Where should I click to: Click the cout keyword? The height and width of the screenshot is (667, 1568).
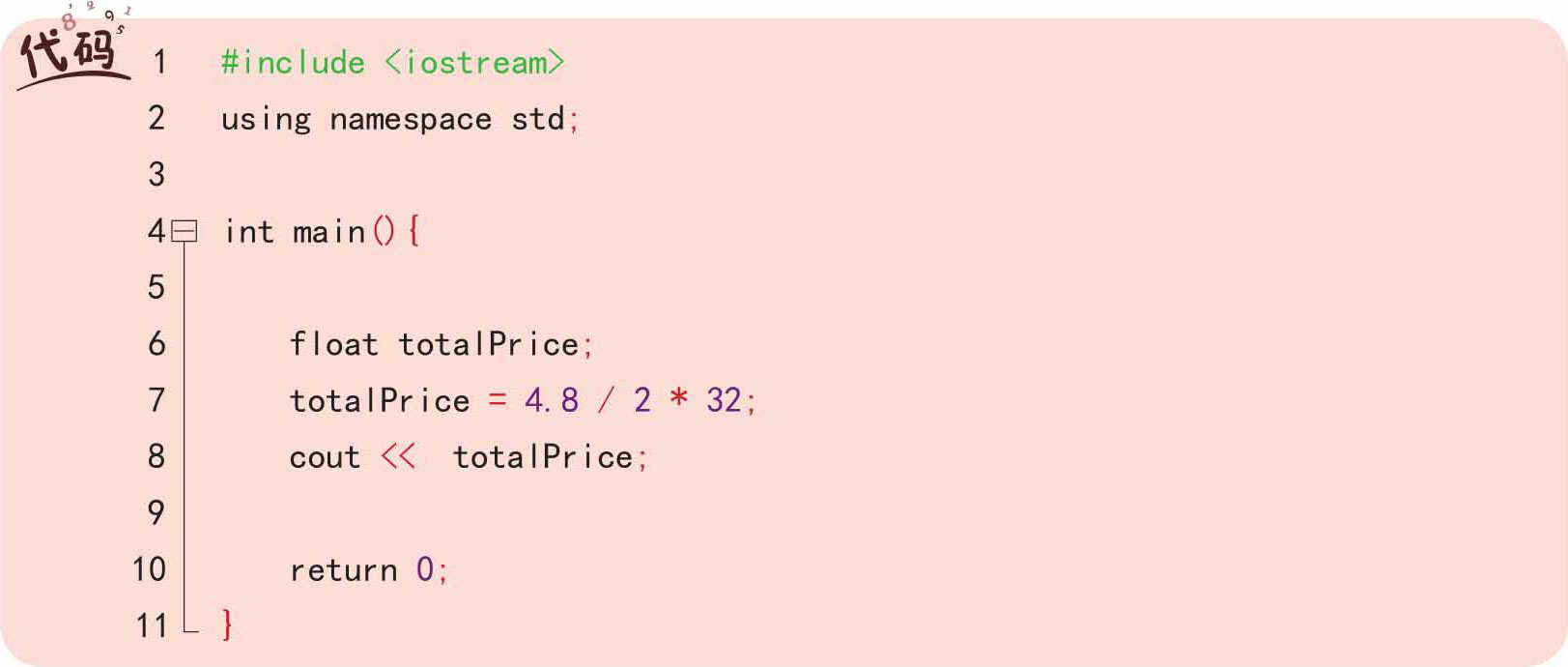click(x=325, y=457)
